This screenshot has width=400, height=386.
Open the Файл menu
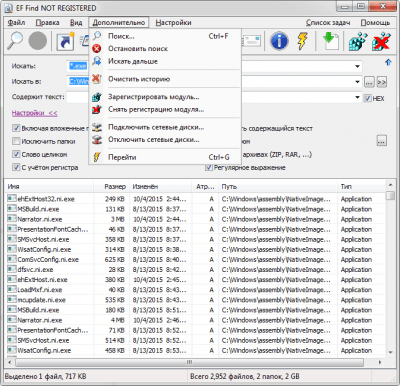[x=16, y=23]
